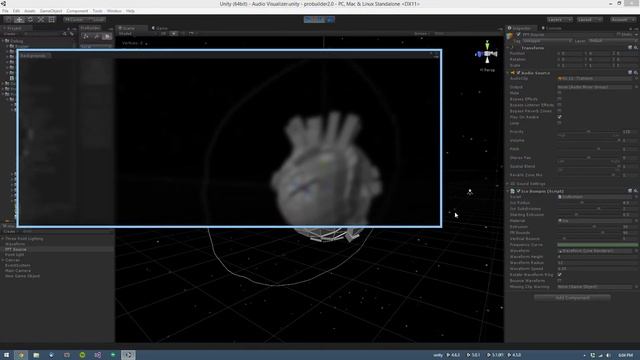Toggle the FFT Source object active checkbox
640x360 pixels.
pyautogui.click(x=518, y=35)
